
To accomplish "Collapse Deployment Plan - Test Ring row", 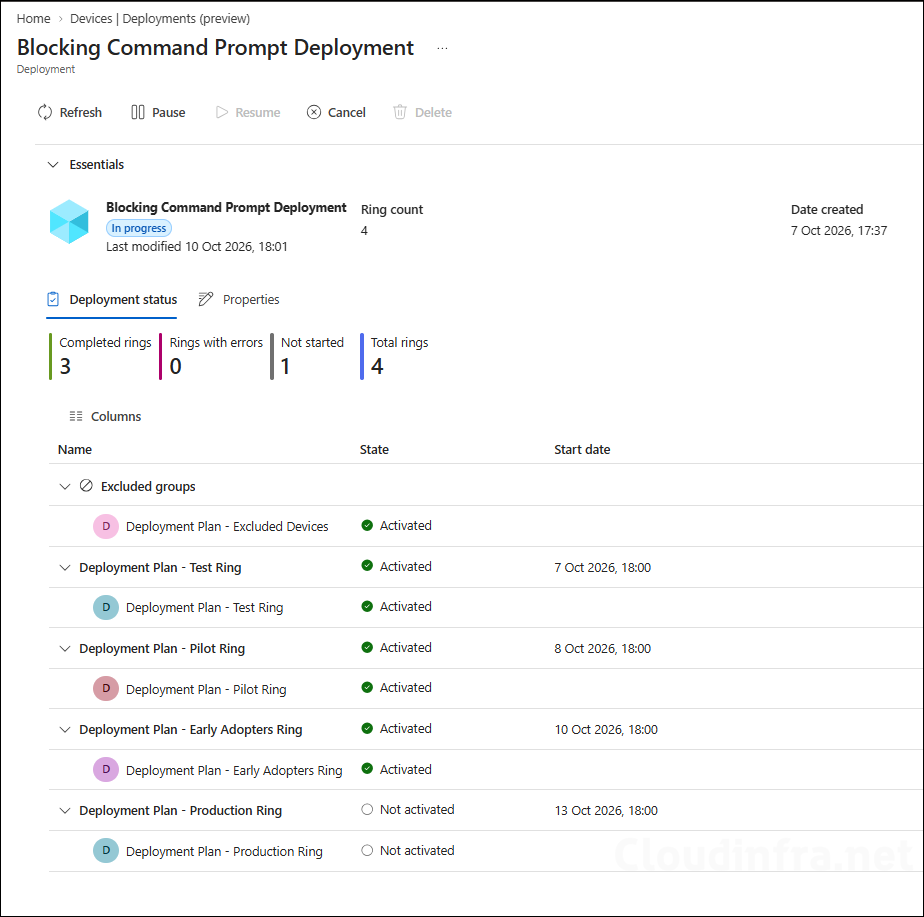I will [x=65, y=568].
